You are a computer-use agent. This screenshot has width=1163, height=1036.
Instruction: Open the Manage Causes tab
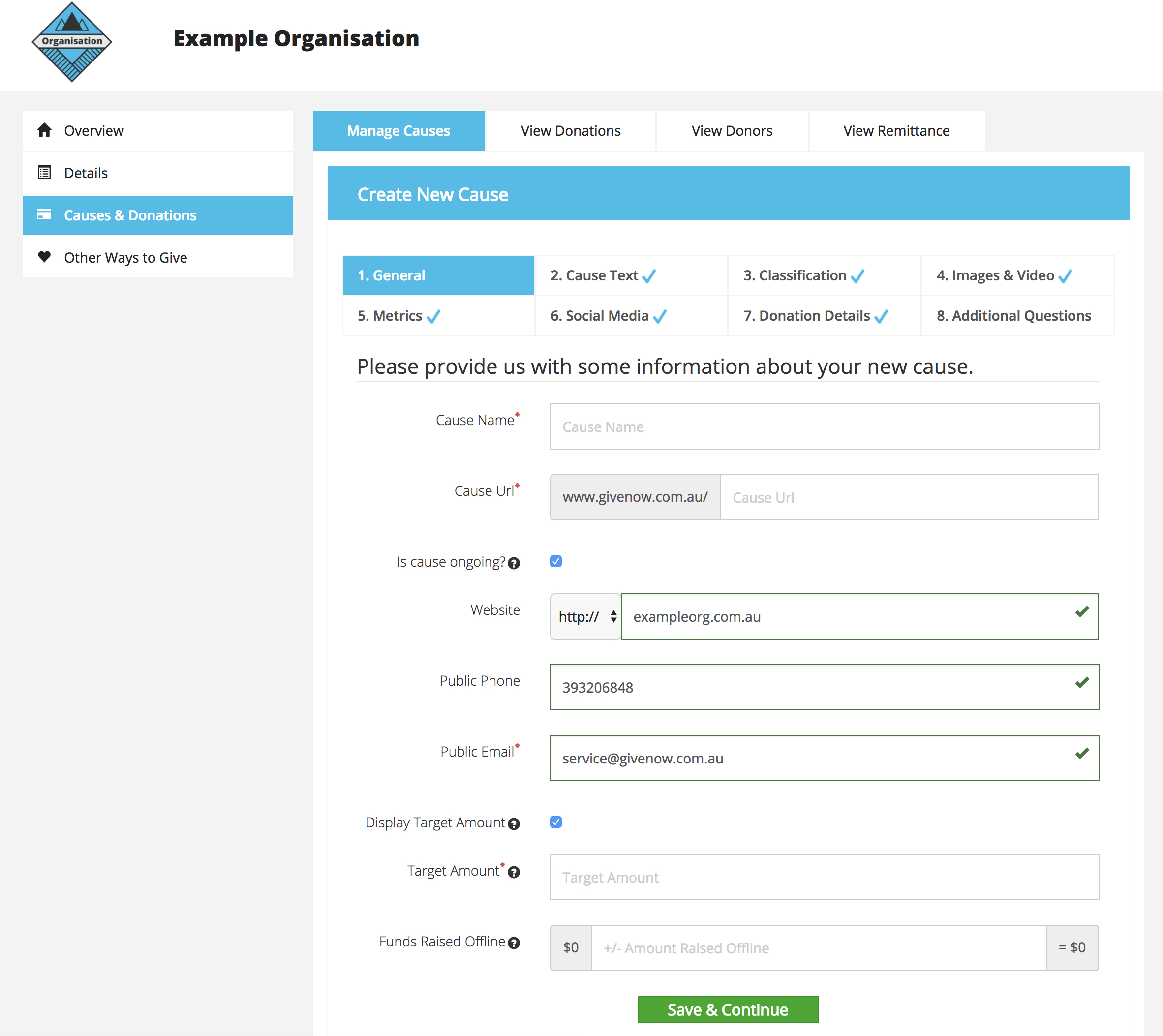pos(398,131)
